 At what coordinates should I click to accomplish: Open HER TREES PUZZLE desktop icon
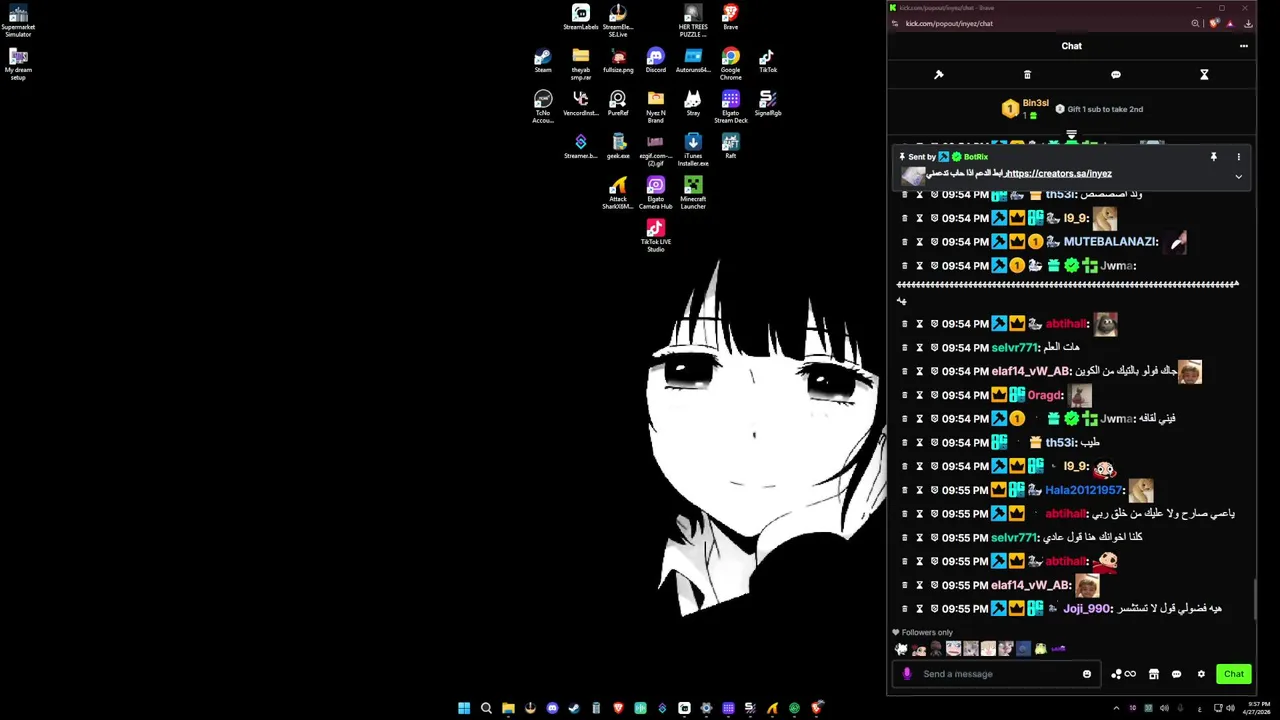pos(693,20)
